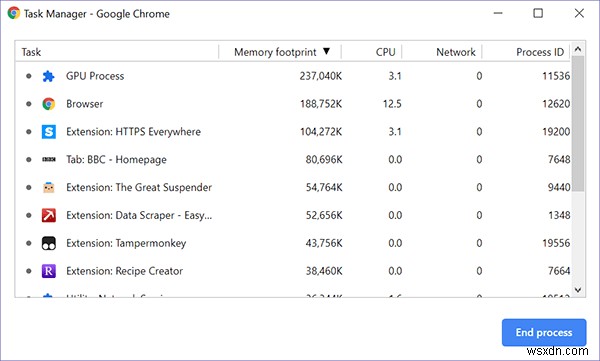
Task: Select Extension: The Great Suspender row
Action: [x=293, y=187]
